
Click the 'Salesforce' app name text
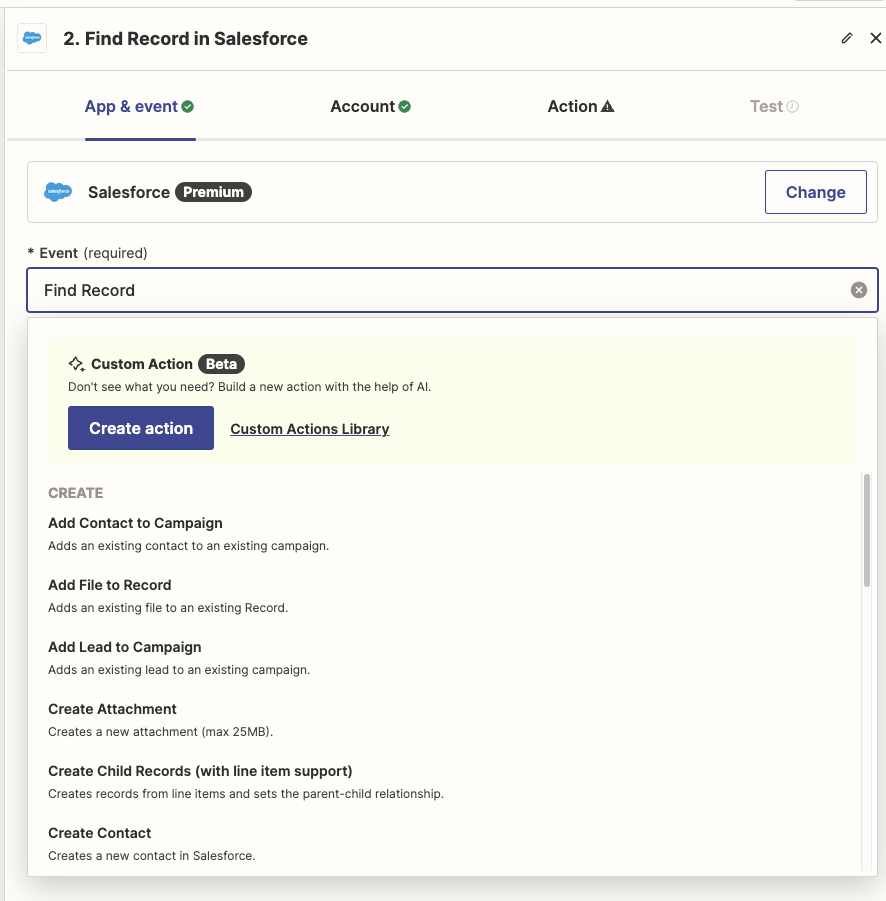tap(129, 192)
